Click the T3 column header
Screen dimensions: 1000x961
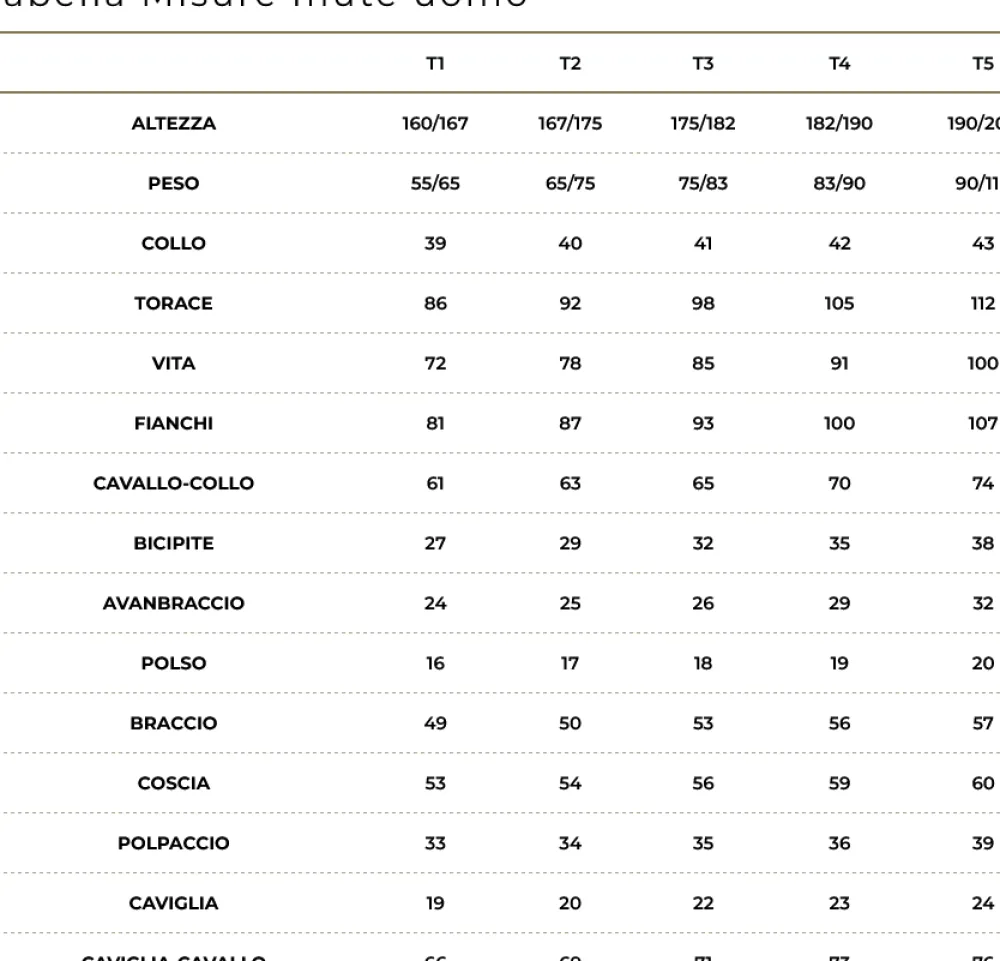703,64
